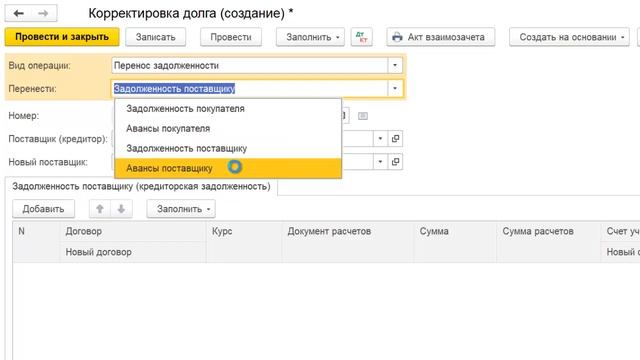Screen dimensions: 640x360
Task: Open Поставщик (кредитор) record via open icon
Action: click(395, 139)
